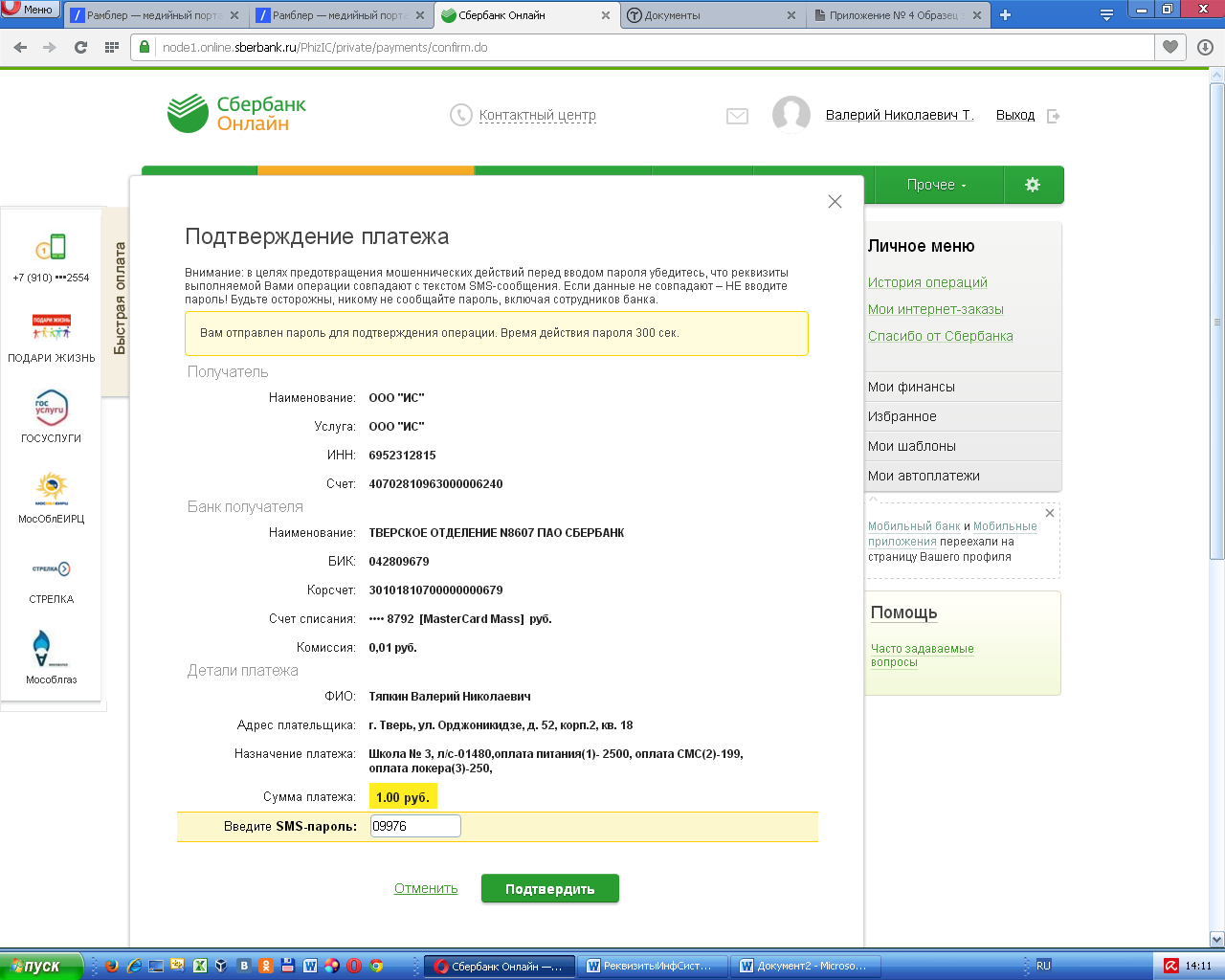Click the logout door icon
This screenshot has width=1225, height=980.
[x=1054, y=116]
